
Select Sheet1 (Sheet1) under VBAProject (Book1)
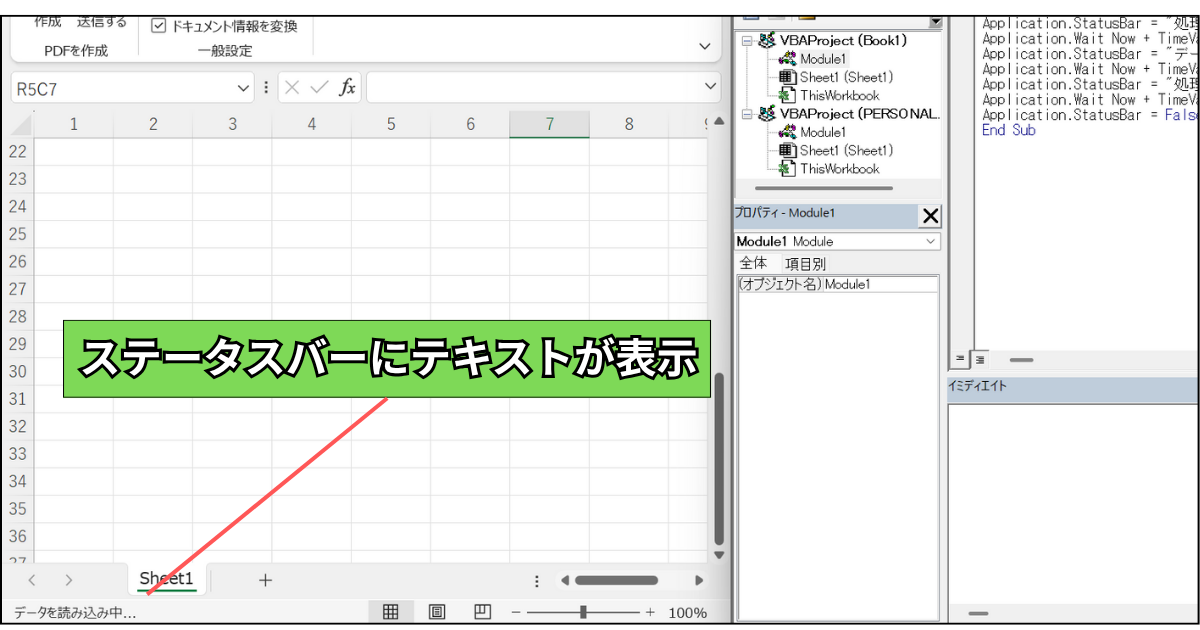tap(846, 77)
